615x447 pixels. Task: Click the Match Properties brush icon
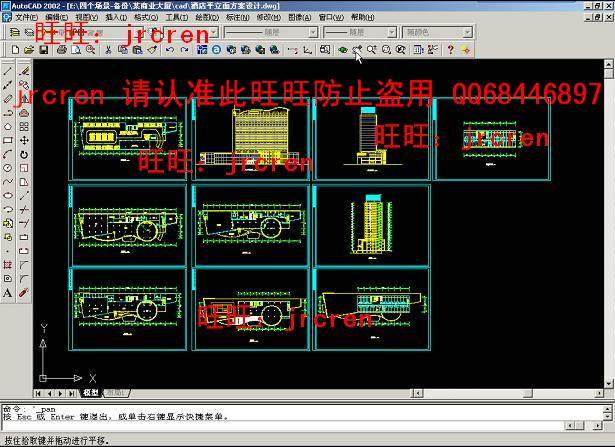[x=152, y=50]
